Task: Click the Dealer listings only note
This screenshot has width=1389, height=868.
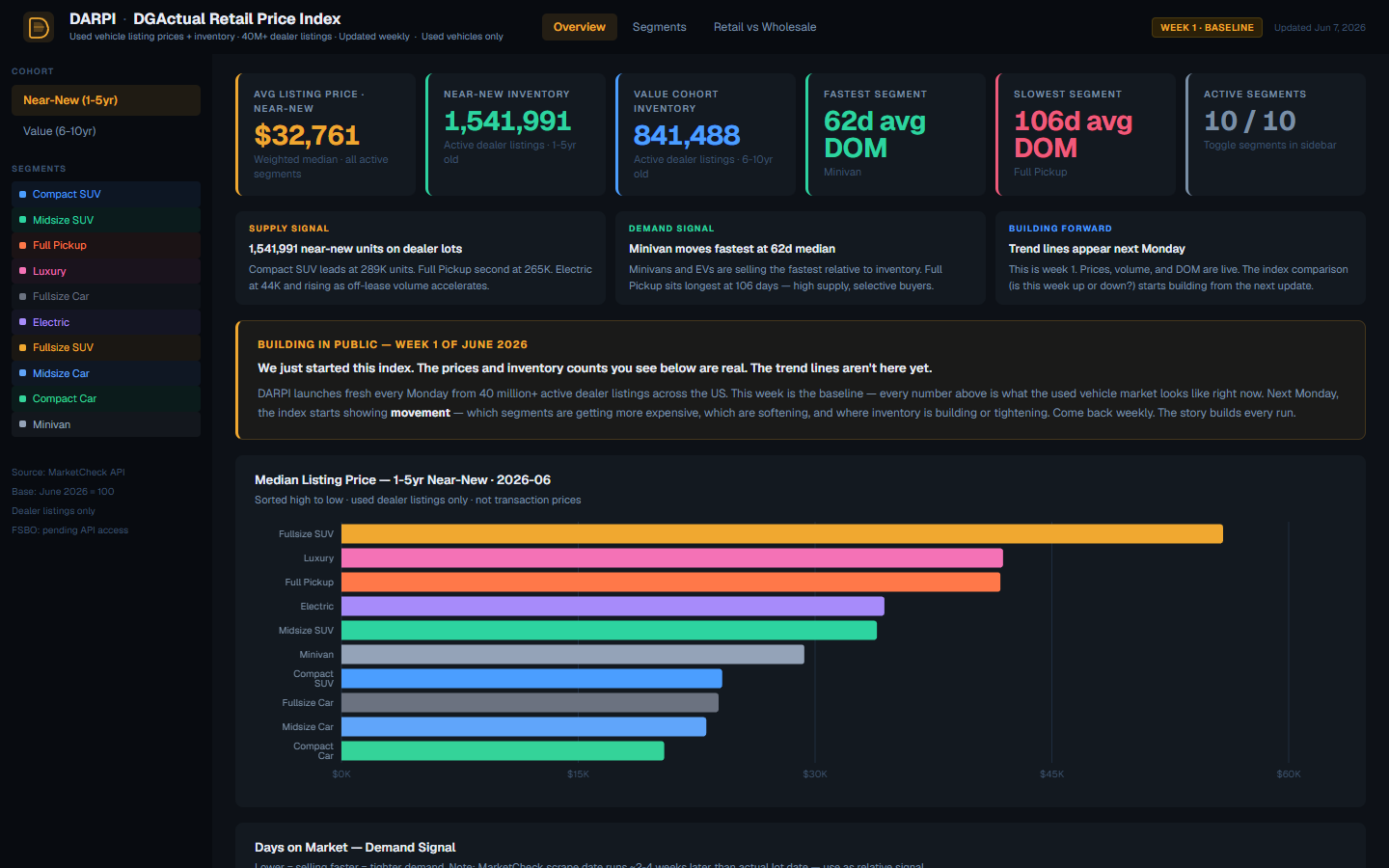Action: coord(53,511)
